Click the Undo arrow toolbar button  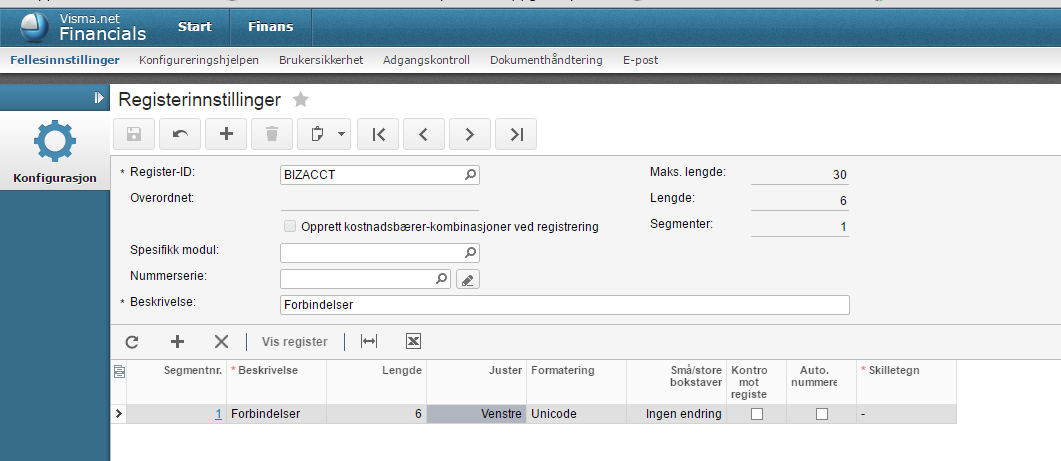180,134
